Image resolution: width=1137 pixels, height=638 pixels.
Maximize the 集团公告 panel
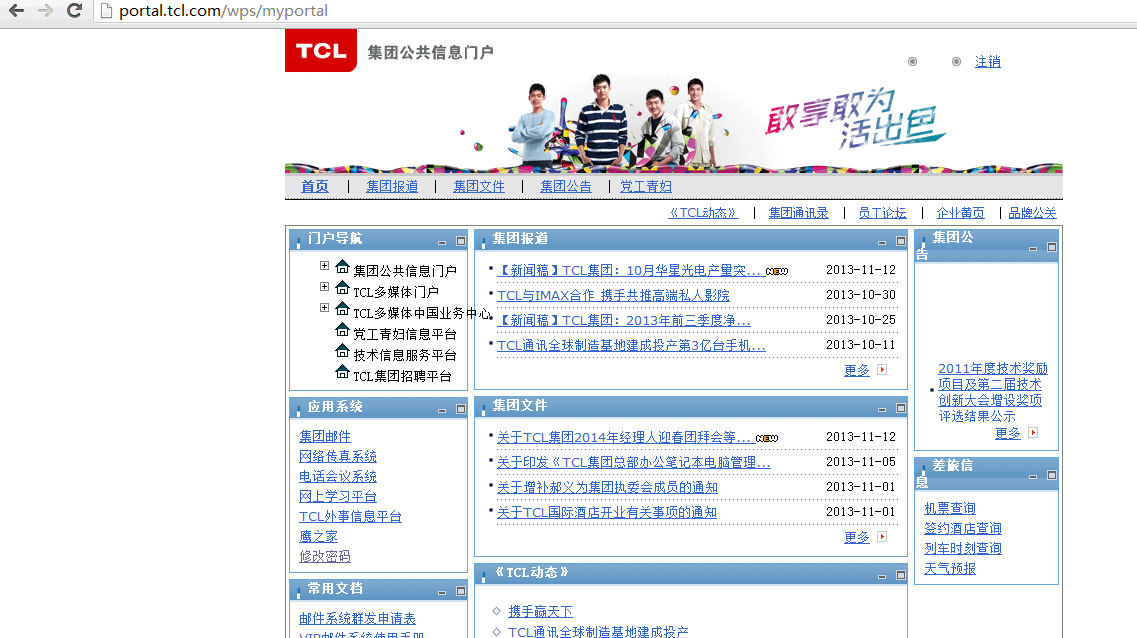(x=1051, y=247)
